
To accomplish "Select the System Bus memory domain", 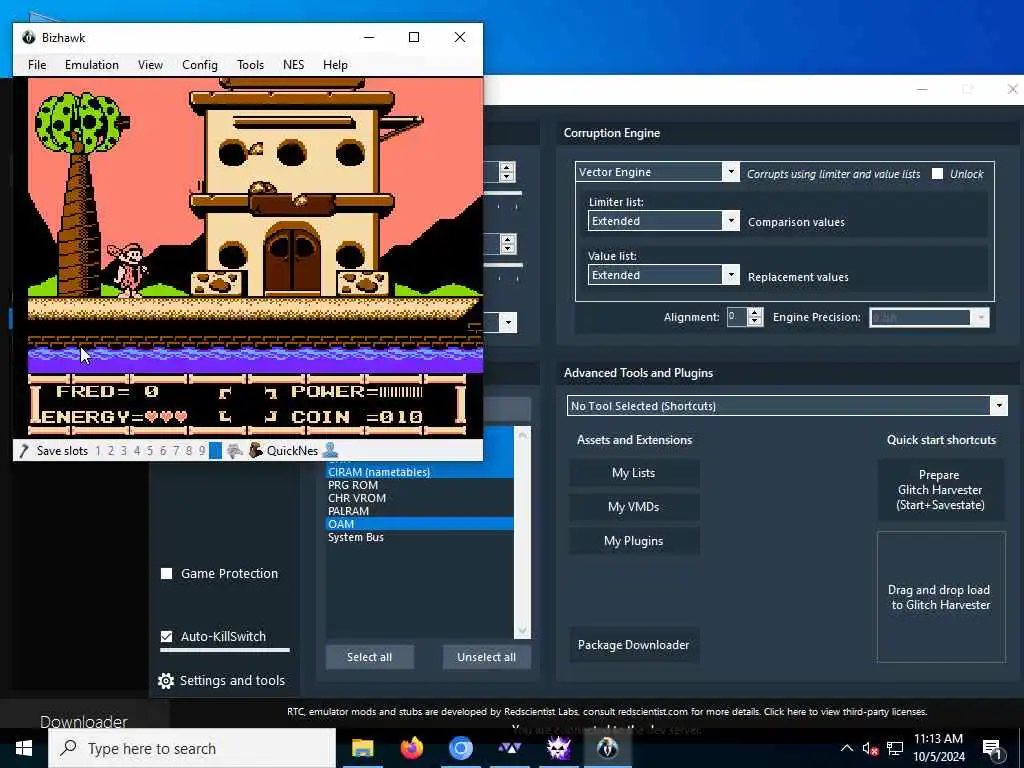I will point(419,537).
